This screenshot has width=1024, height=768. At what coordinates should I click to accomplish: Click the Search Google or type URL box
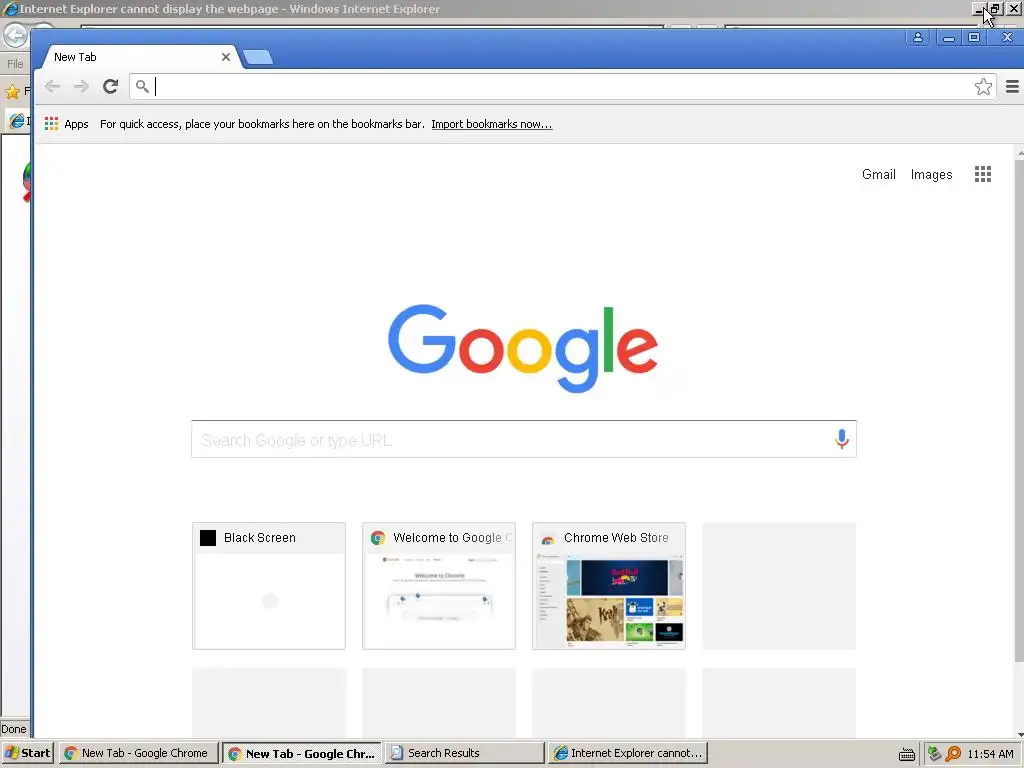point(524,439)
